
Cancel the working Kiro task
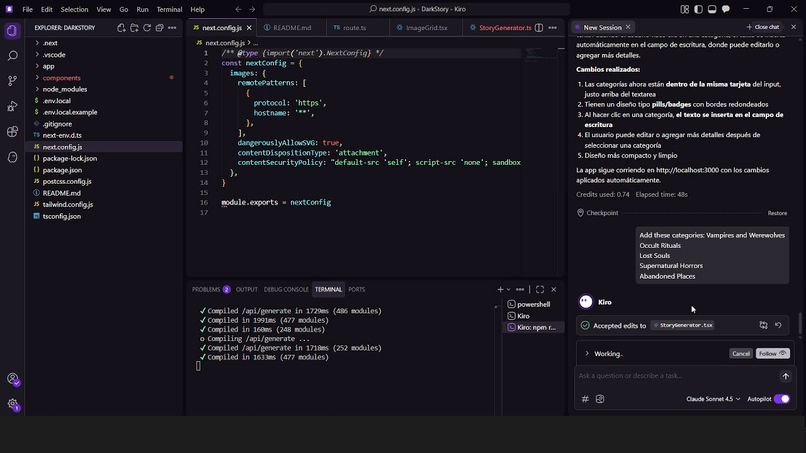tap(741, 354)
